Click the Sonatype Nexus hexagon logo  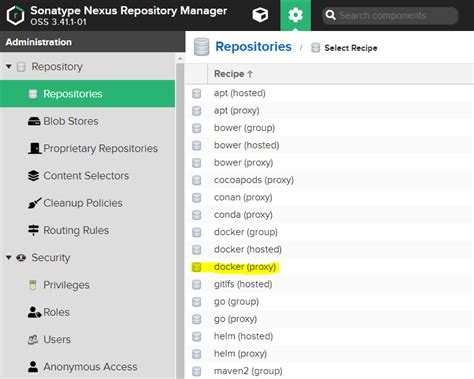tap(15, 15)
